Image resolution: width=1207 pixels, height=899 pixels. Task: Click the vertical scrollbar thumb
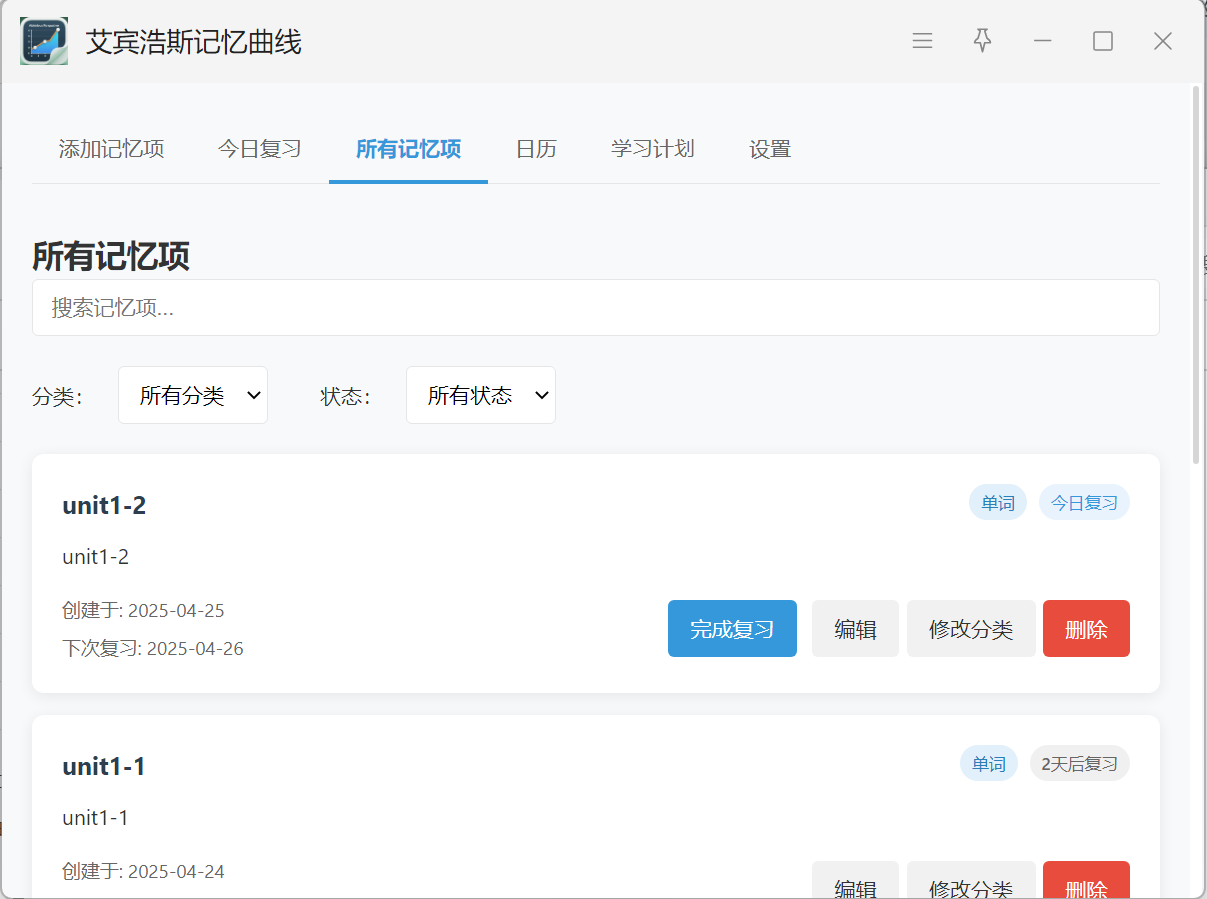(x=1196, y=275)
